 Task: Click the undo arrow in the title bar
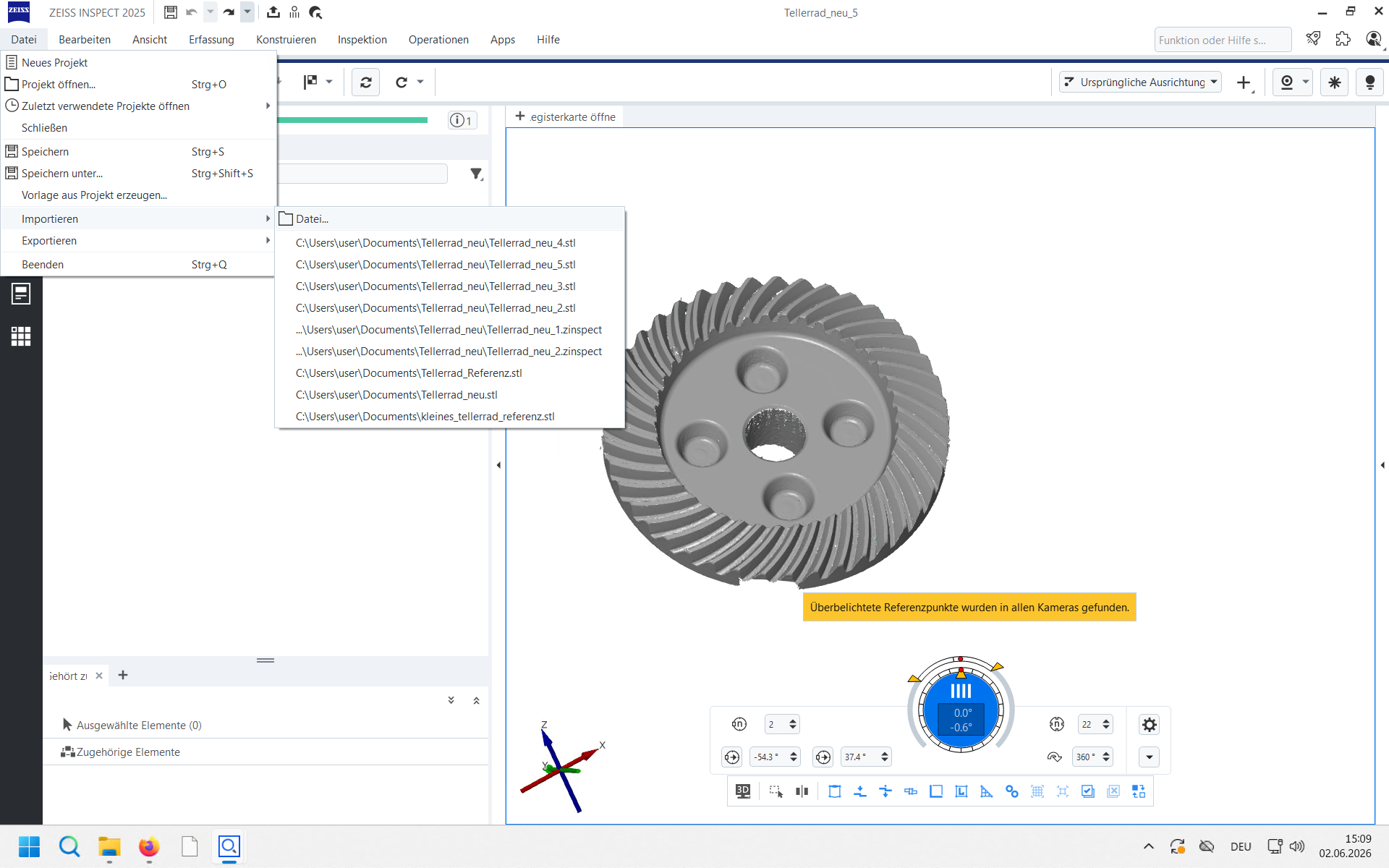click(x=192, y=12)
